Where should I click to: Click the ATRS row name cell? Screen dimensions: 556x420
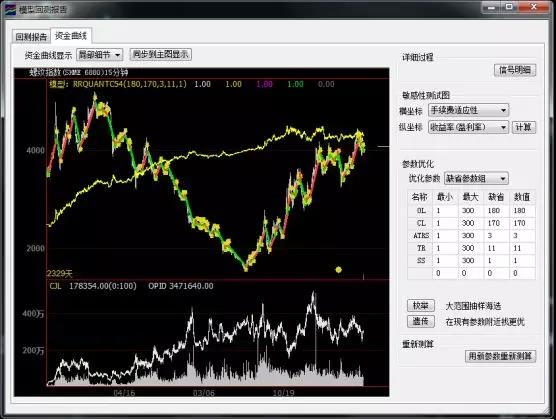pos(421,236)
